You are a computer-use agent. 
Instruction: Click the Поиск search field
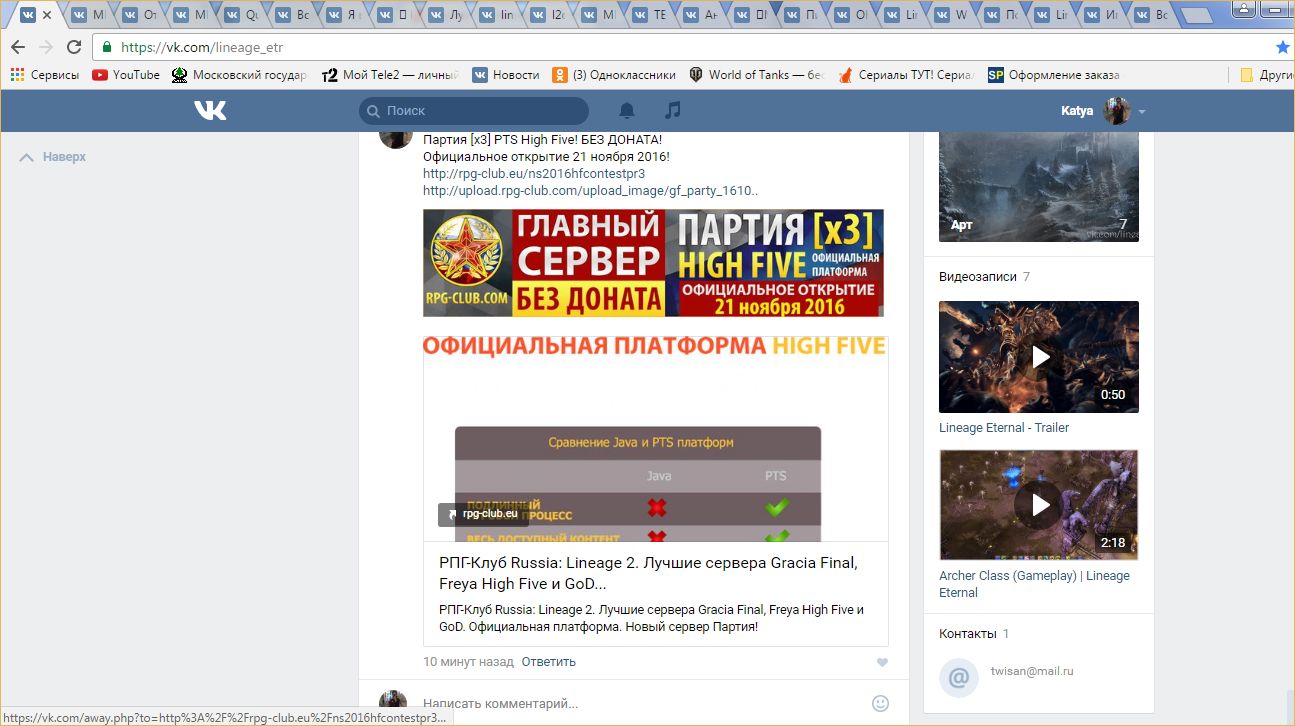(474, 111)
